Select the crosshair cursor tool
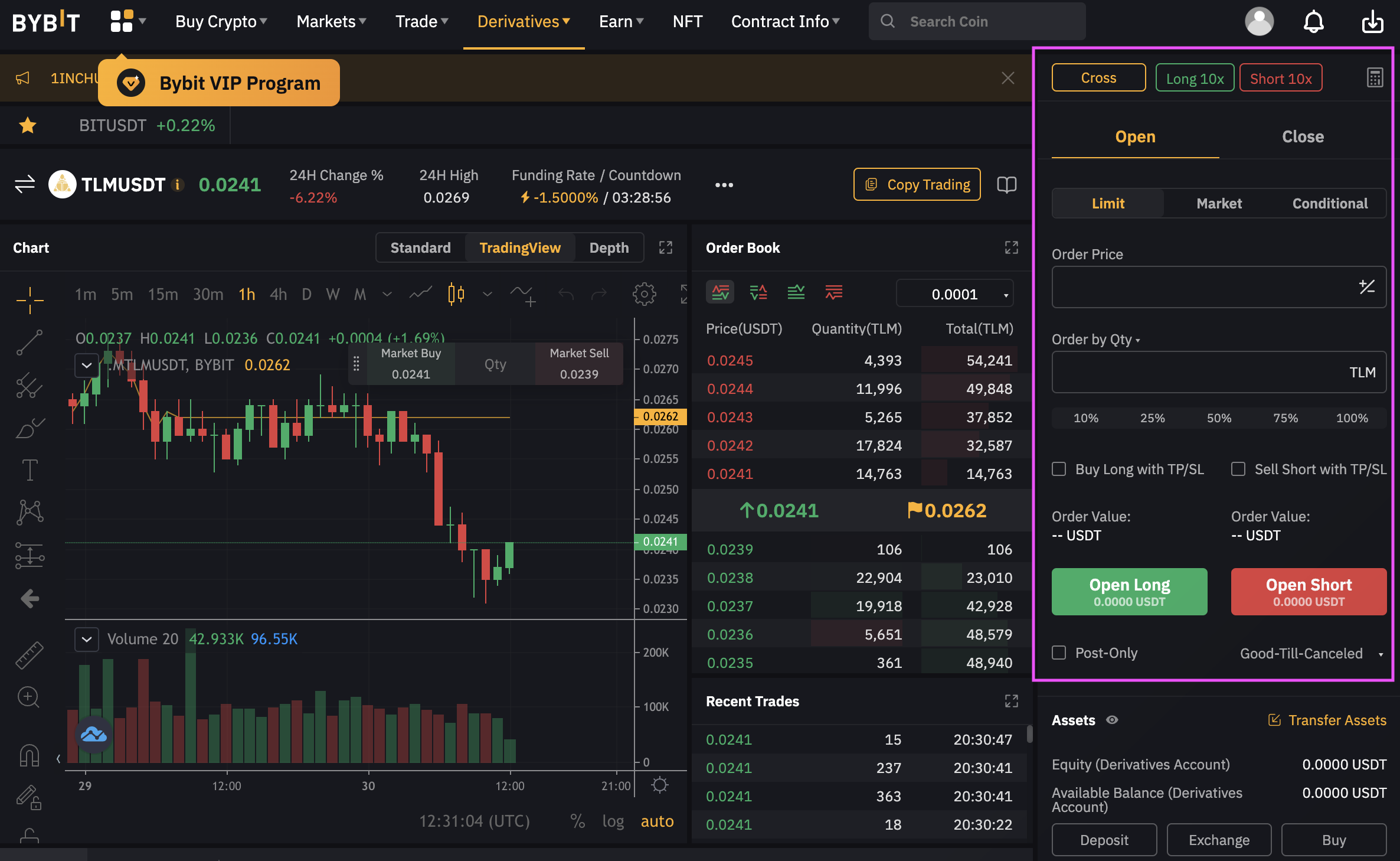Image resolution: width=1400 pixels, height=861 pixels. click(30, 300)
